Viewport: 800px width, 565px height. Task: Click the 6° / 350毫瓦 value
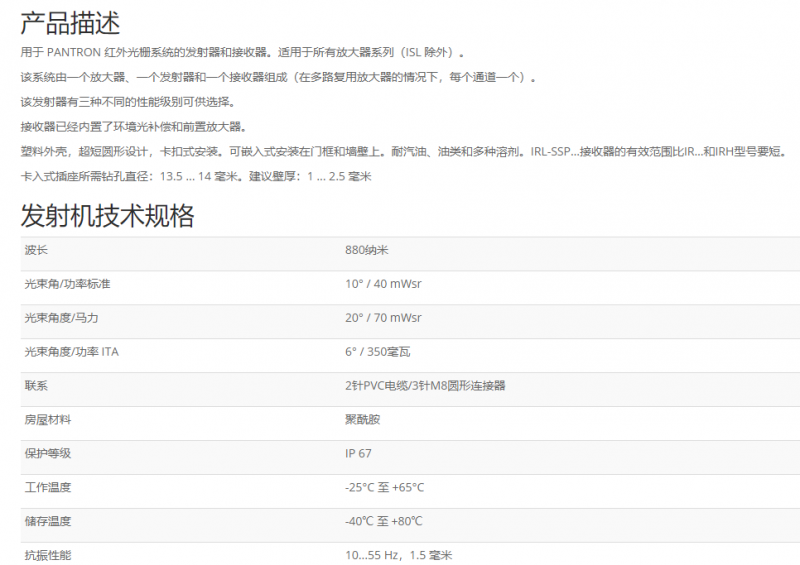(378, 352)
